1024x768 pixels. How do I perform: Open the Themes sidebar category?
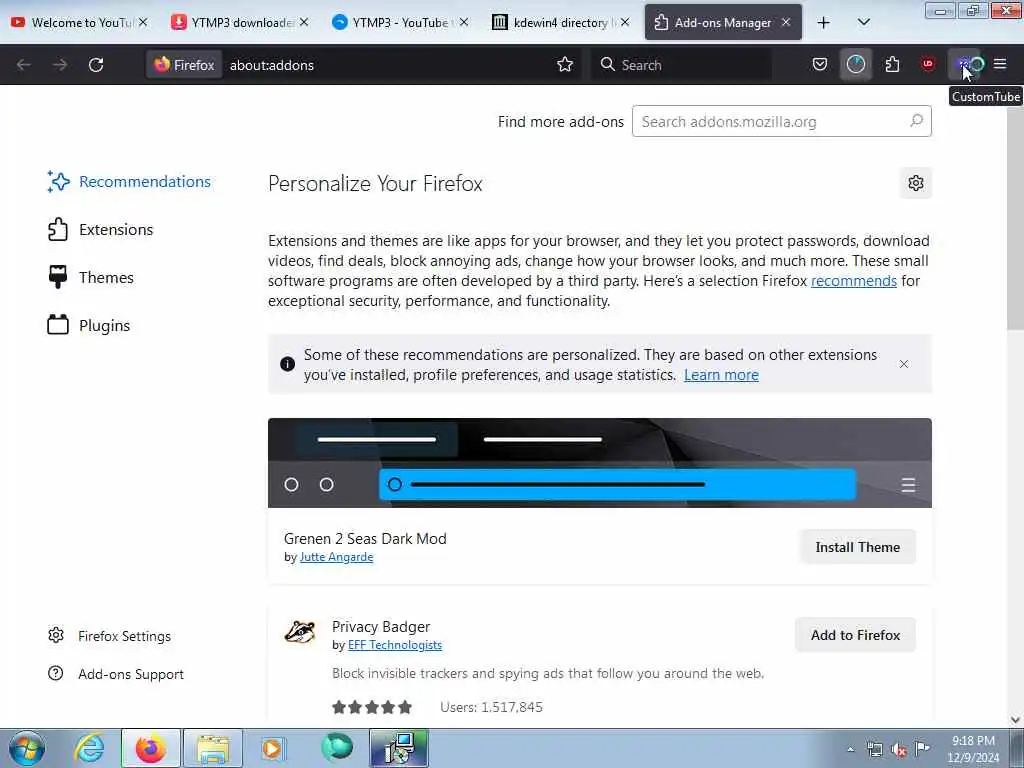(90, 278)
